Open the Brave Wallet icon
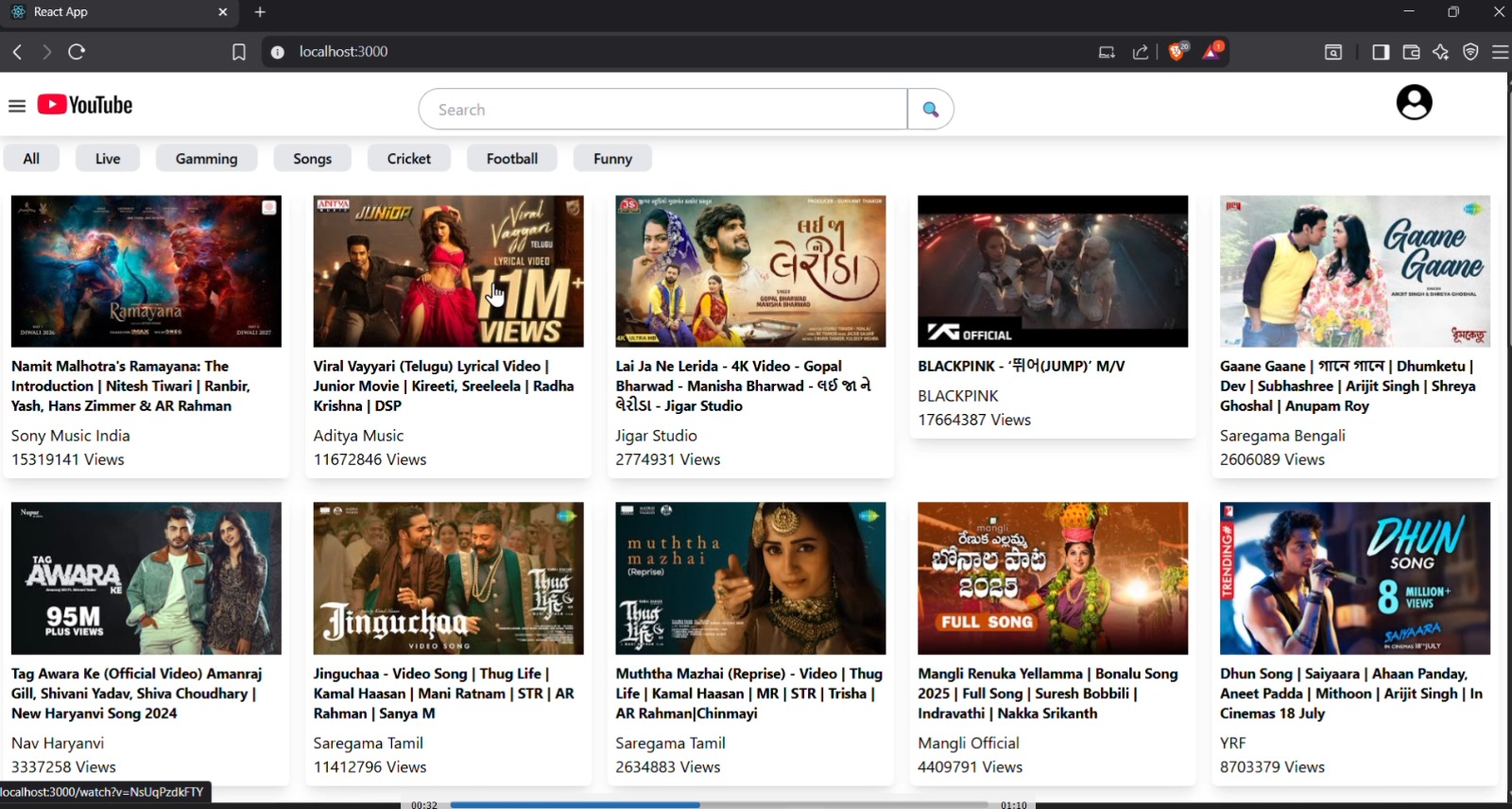 (x=1411, y=52)
